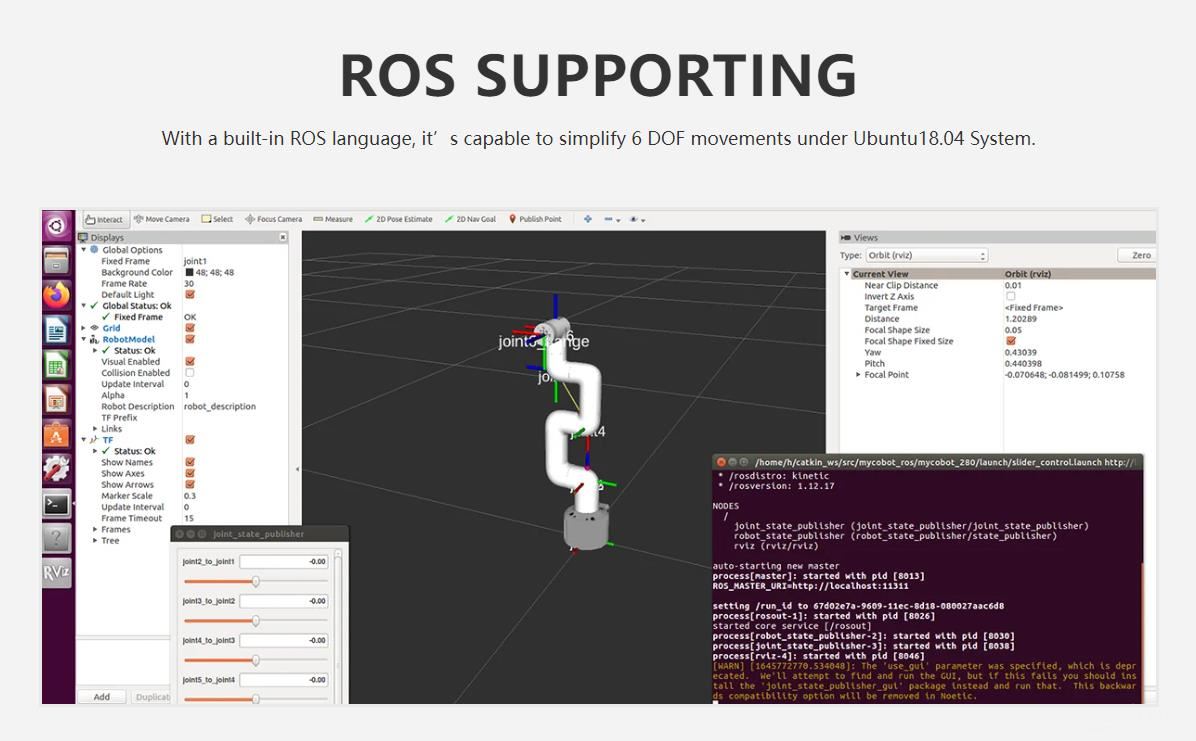Click the TF display axes icon
Viewport: 1196px width, 741px height.
point(95,440)
